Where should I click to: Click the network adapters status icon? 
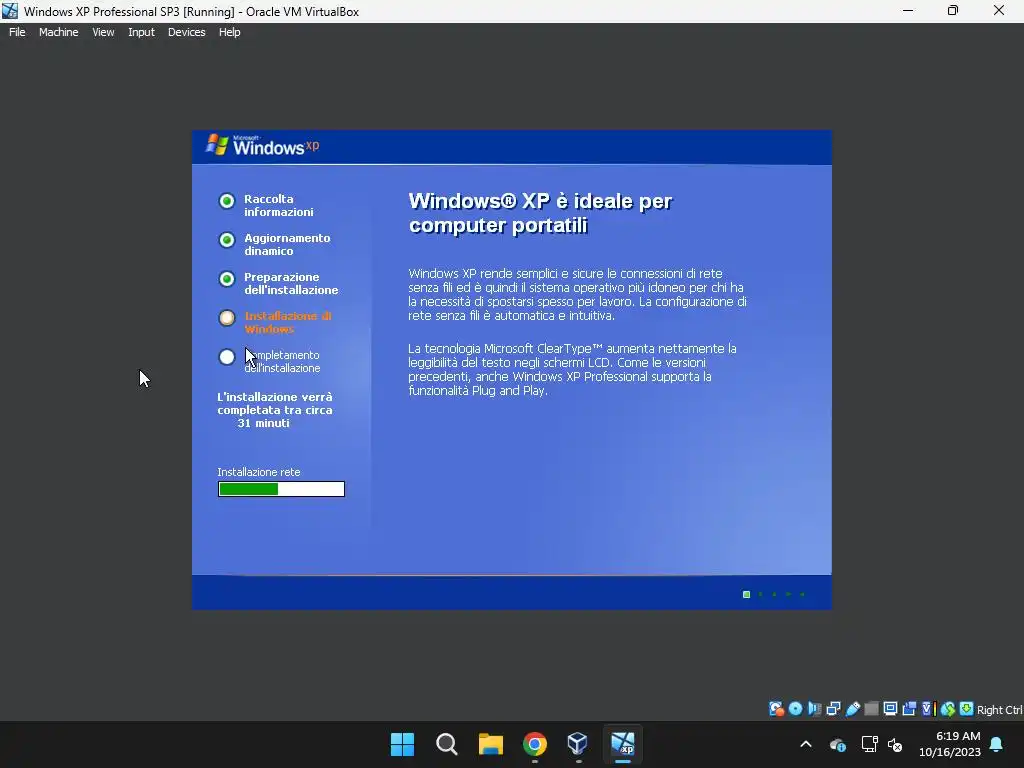[833, 709]
